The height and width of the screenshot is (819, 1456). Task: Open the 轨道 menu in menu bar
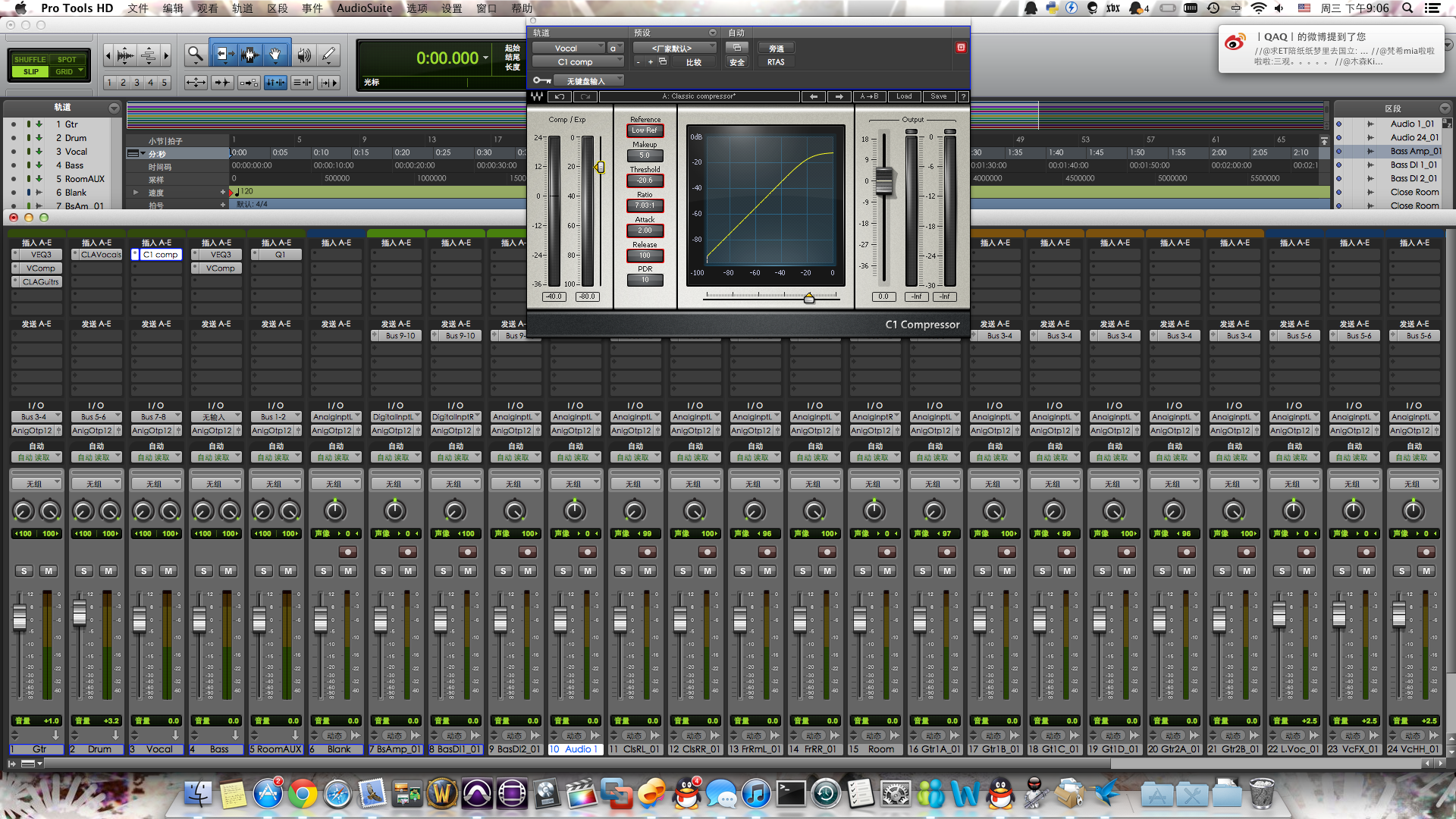click(x=243, y=8)
